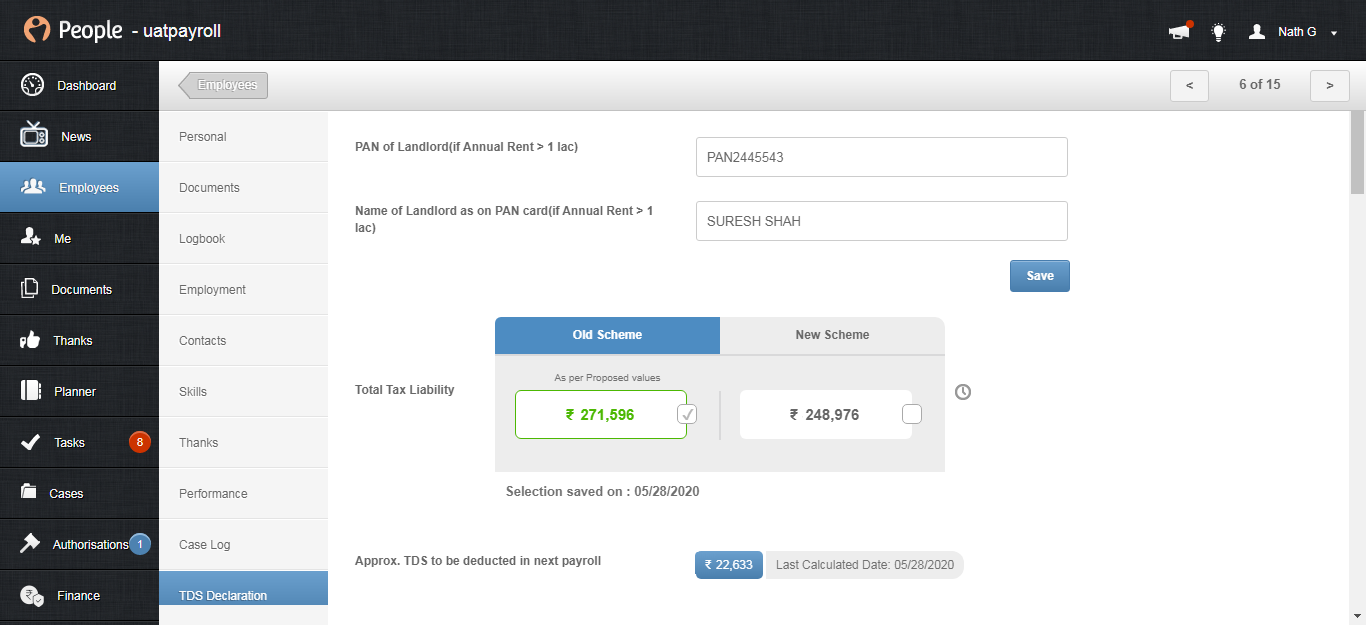Click the blue Authorisations badge showing 1

(140, 544)
